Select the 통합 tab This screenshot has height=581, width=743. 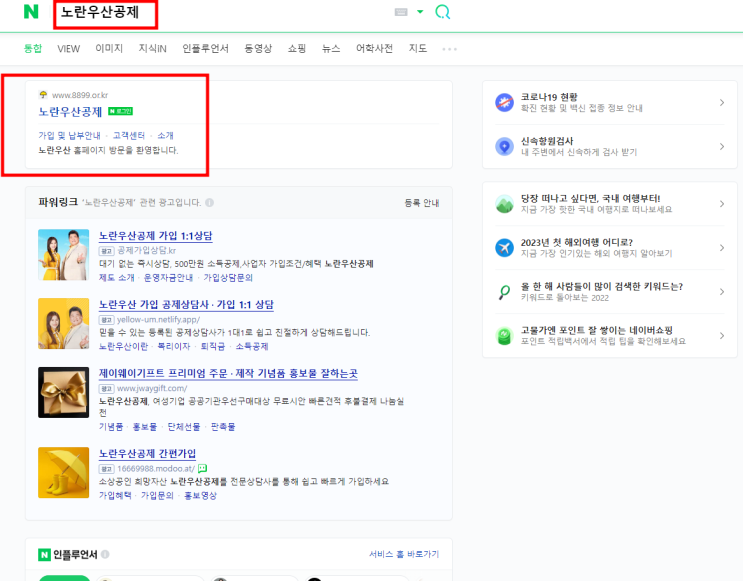pos(33,48)
